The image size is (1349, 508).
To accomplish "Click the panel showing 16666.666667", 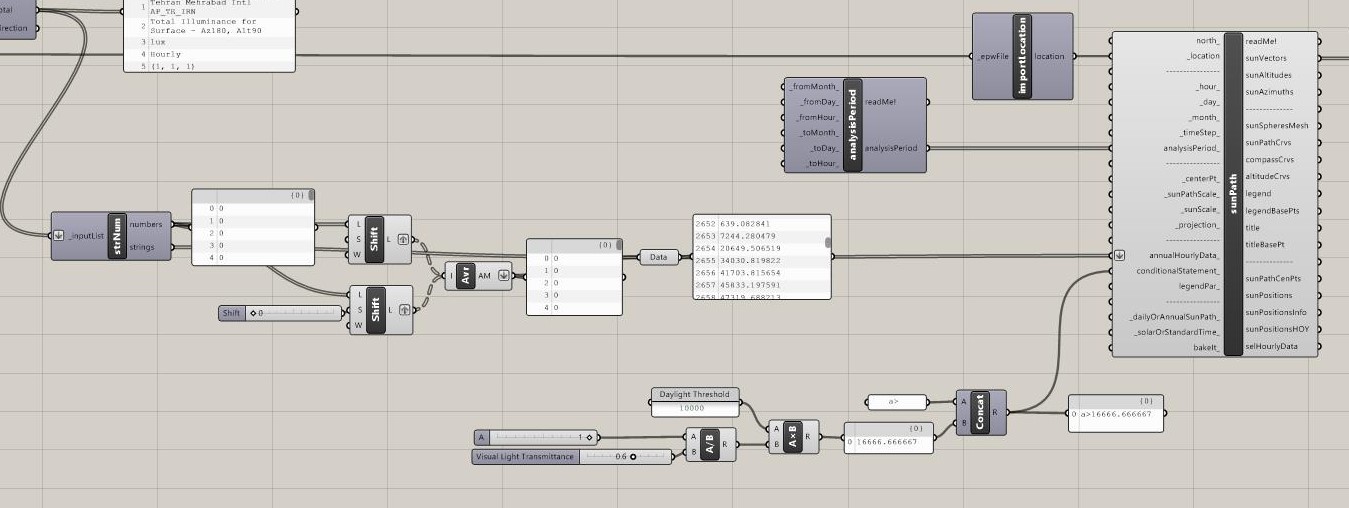I will click(888, 438).
